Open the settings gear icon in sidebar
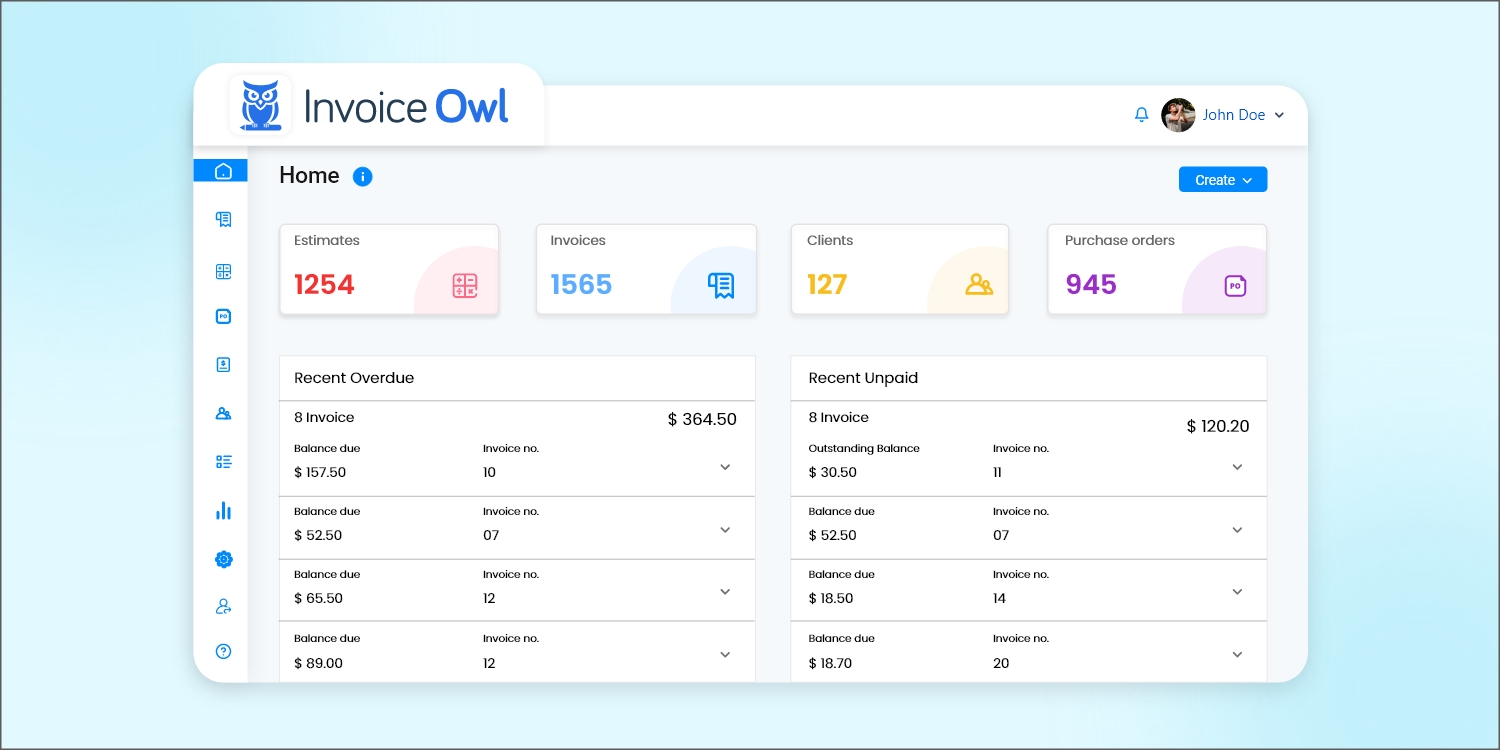 click(x=223, y=559)
